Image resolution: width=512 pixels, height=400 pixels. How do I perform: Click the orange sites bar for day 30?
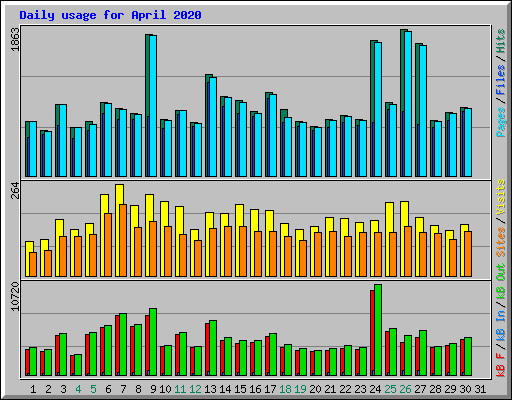pos(468,254)
